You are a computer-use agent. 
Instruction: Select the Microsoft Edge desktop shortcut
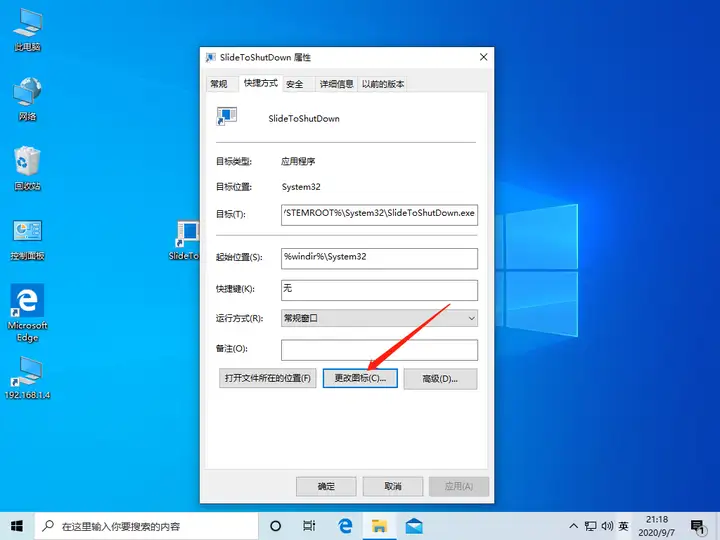click(x=28, y=313)
